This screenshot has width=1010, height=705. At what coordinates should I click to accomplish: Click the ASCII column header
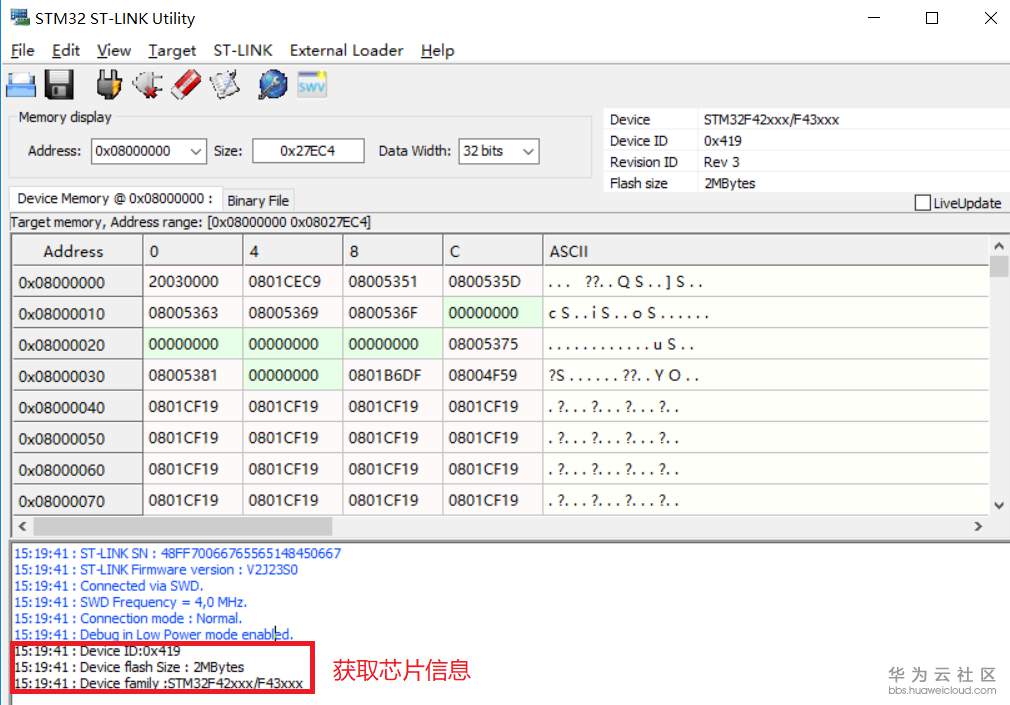tap(765, 251)
